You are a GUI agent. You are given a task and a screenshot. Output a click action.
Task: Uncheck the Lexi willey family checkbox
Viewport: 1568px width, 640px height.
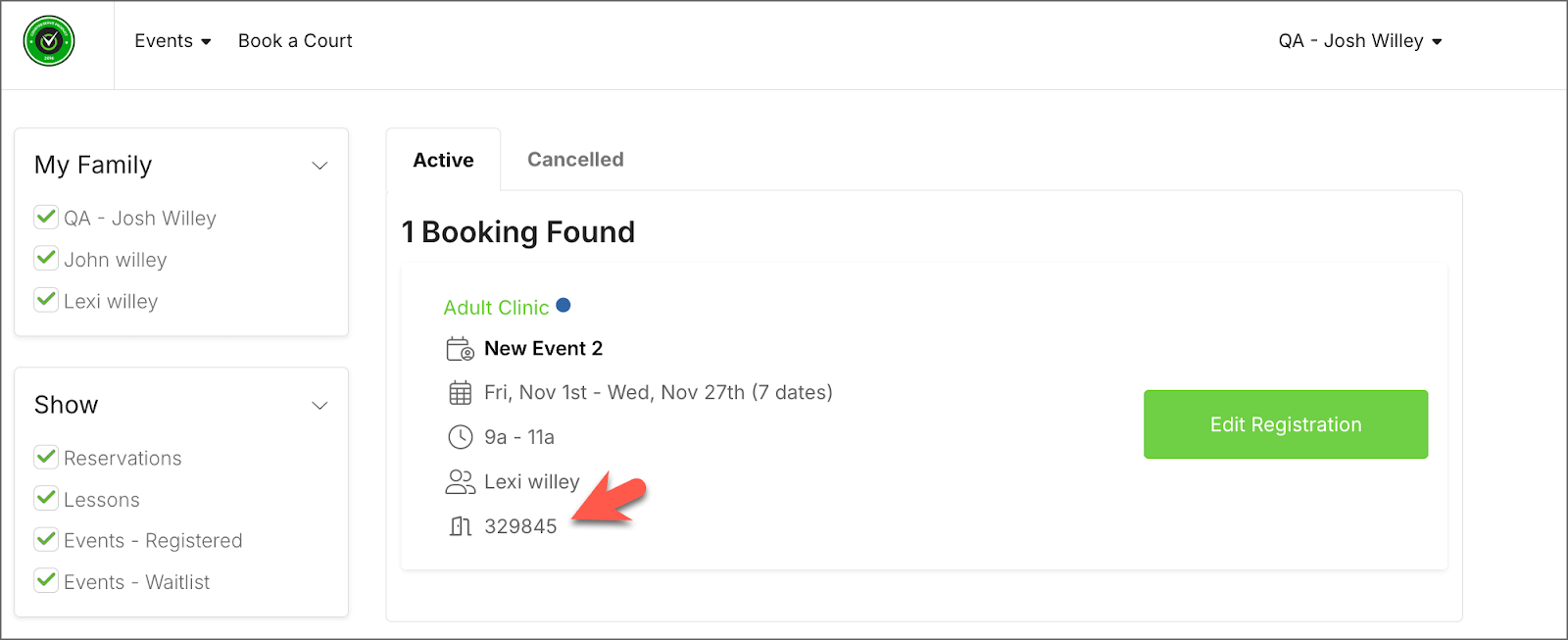(x=46, y=300)
